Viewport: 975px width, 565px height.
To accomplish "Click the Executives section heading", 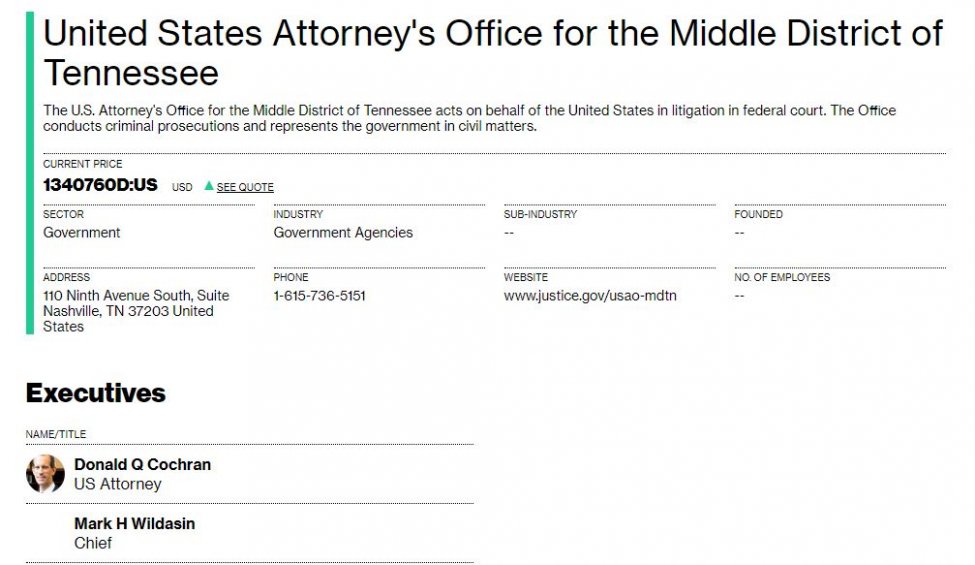I will coord(96,393).
